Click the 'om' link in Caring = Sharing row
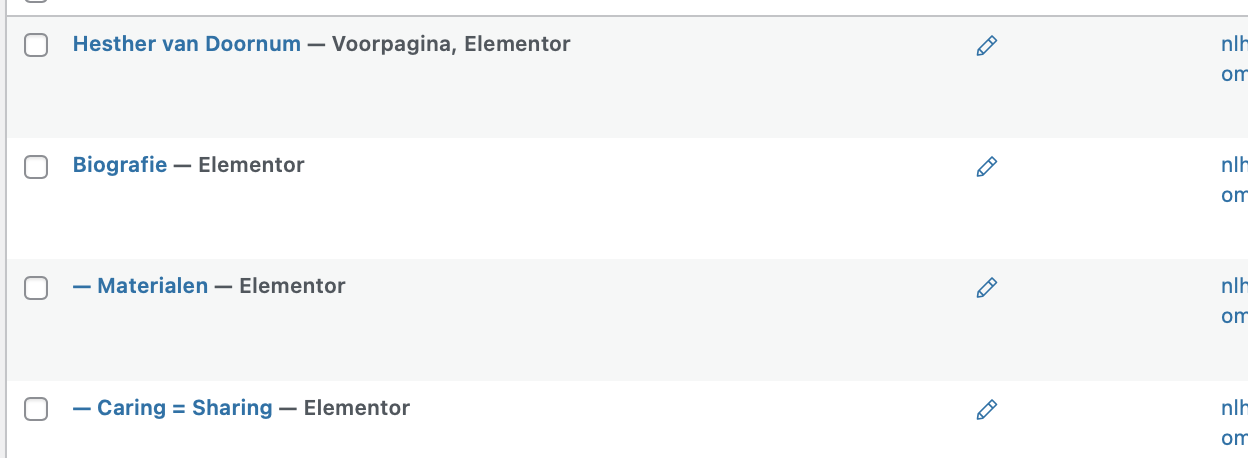The width and height of the screenshot is (1248, 458). 1234,438
